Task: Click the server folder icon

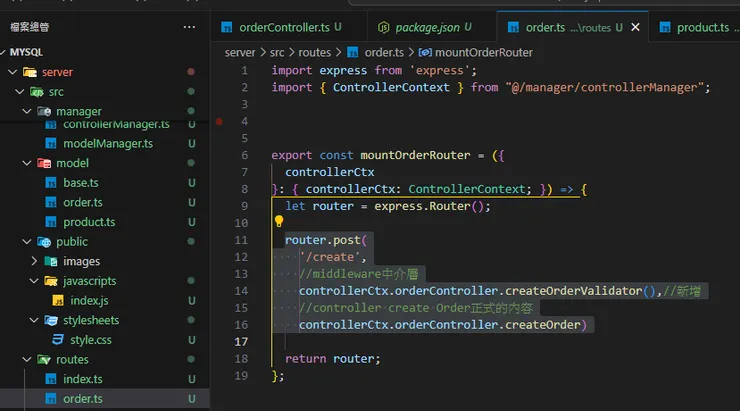Action: [30, 72]
